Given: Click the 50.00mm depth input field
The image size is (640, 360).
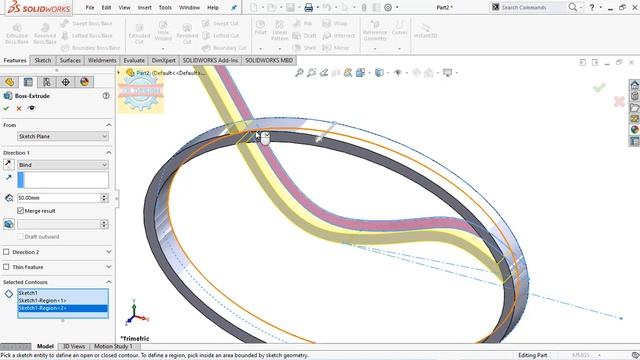Looking at the screenshot, I should tap(58, 198).
